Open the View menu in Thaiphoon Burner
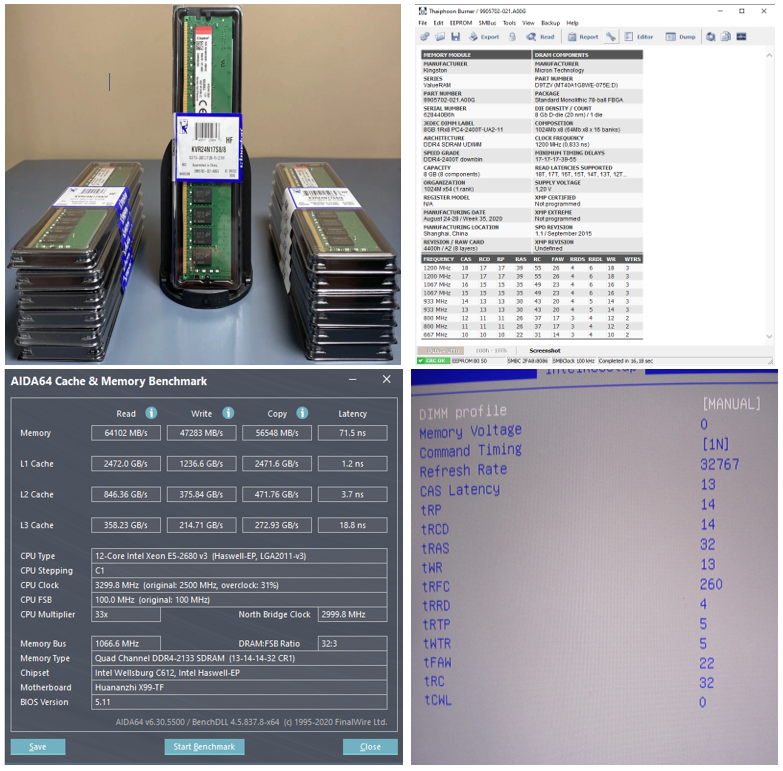The image size is (783, 771). [528, 23]
